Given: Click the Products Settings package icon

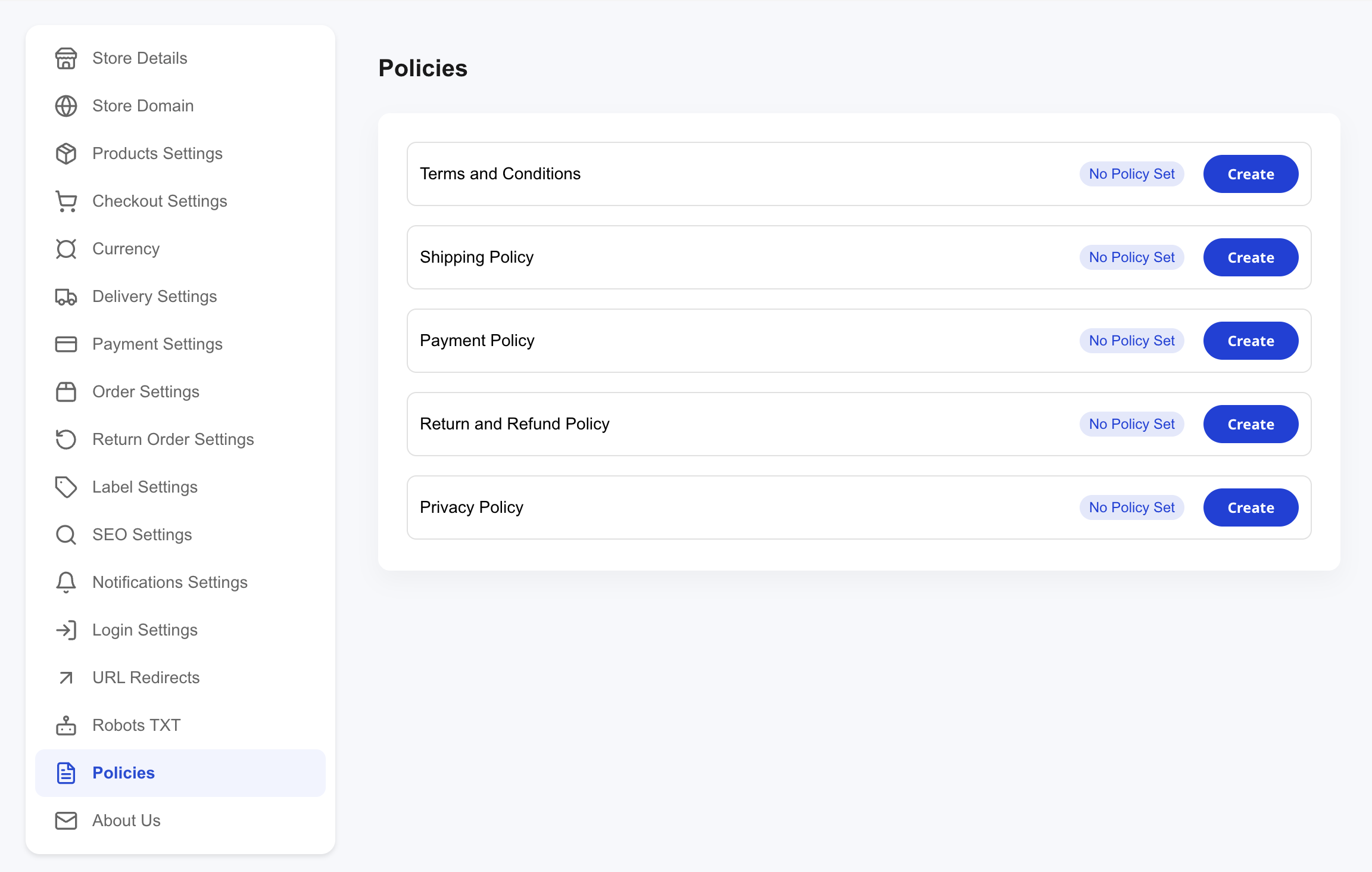Looking at the screenshot, I should (x=66, y=153).
